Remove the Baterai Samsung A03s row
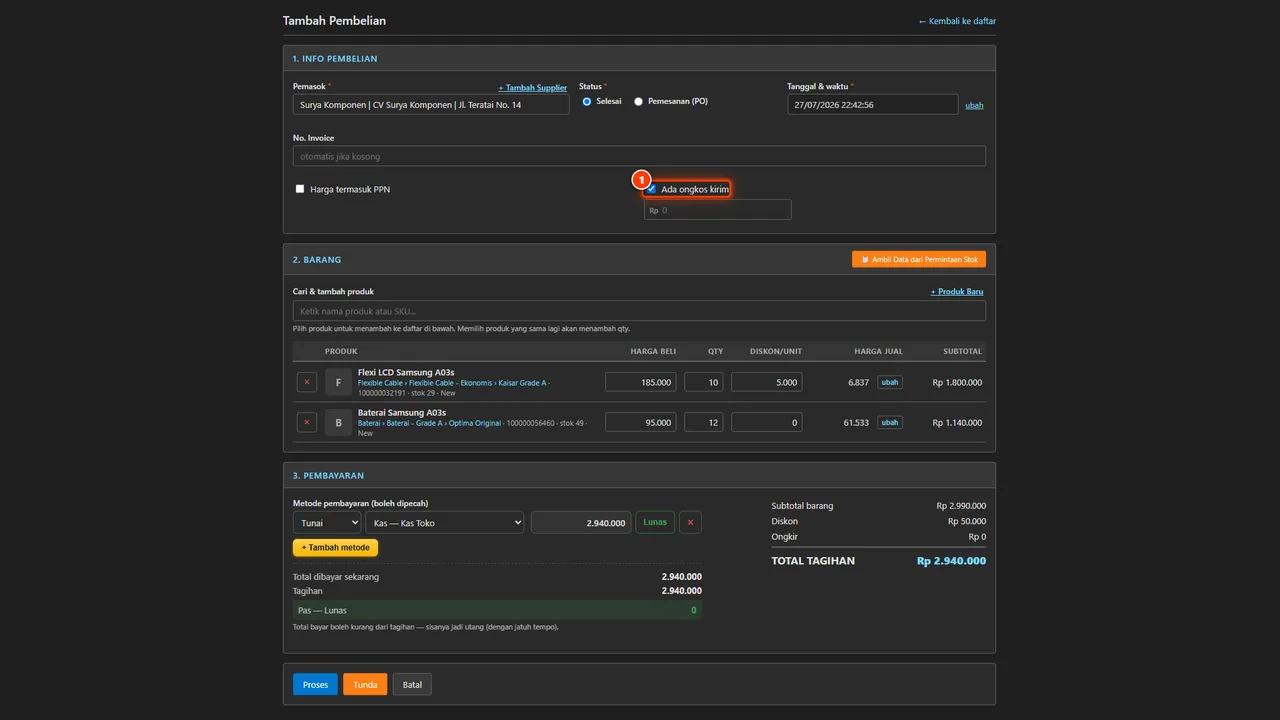 click(x=307, y=422)
